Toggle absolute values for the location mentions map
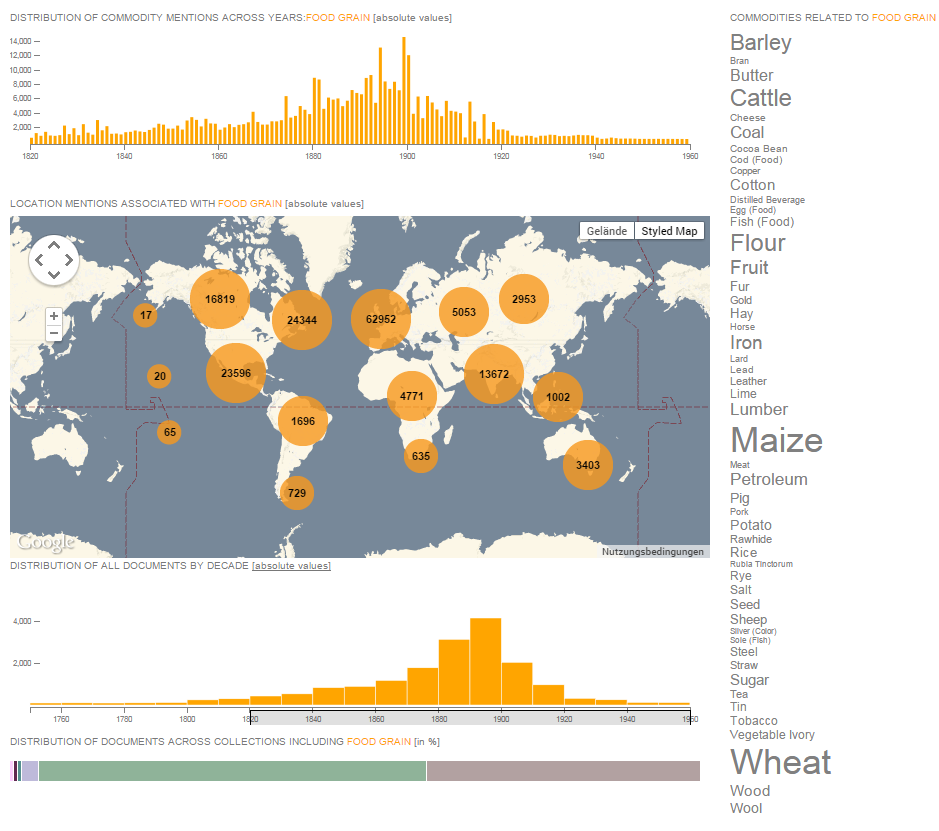 pos(324,204)
